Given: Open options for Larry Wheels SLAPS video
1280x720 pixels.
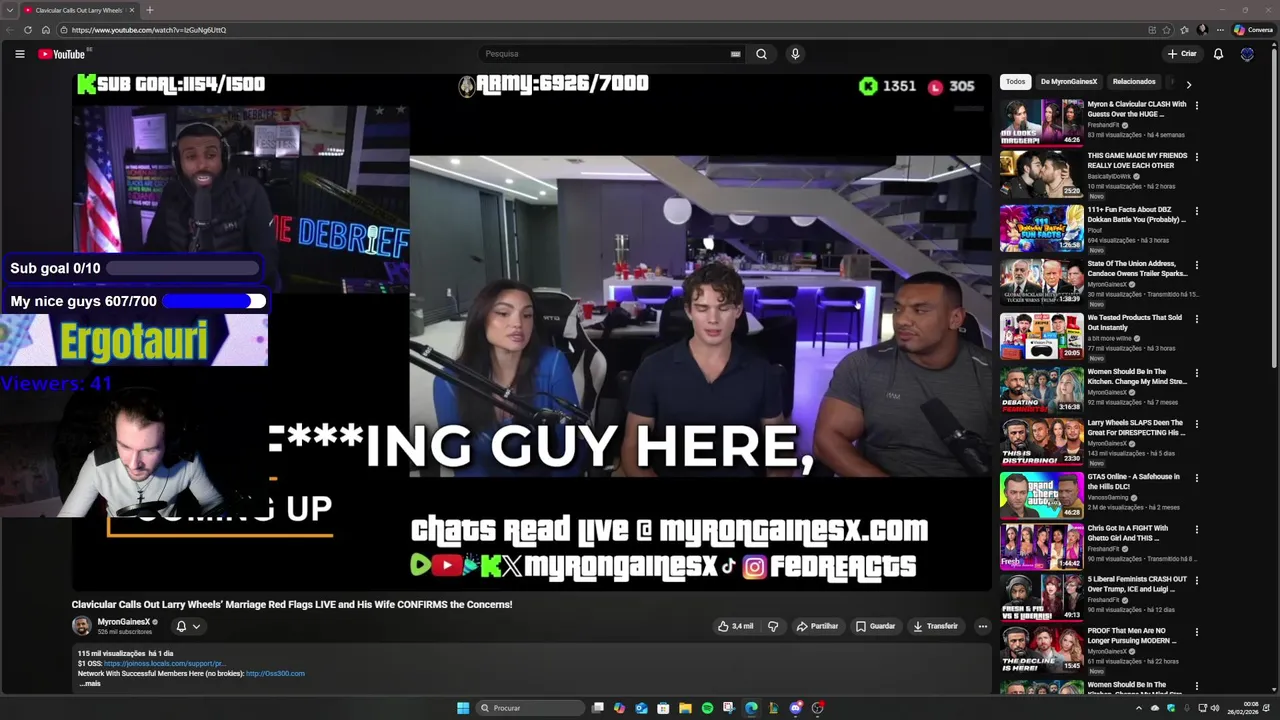Looking at the screenshot, I should (1196, 424).
